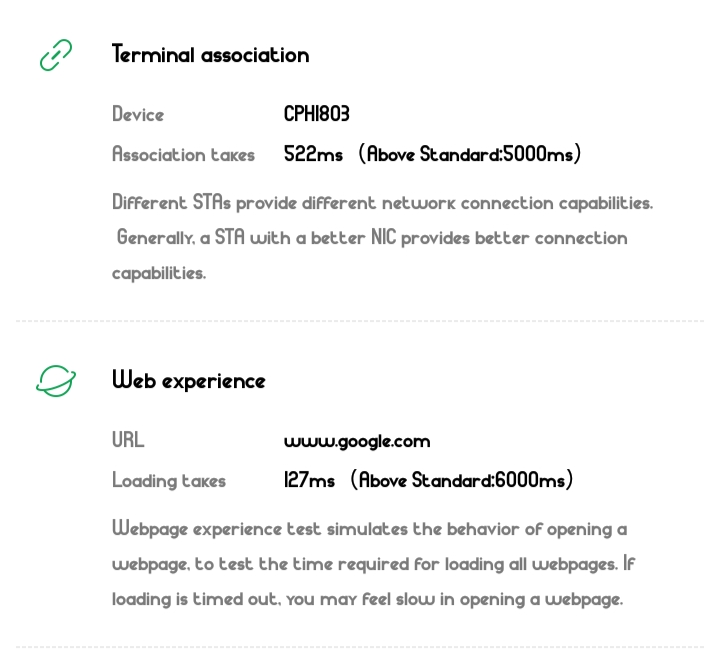Tap Above Standard:5000ms text
The width and height of the screenshot is (719, 649).
tap(470, 154)
